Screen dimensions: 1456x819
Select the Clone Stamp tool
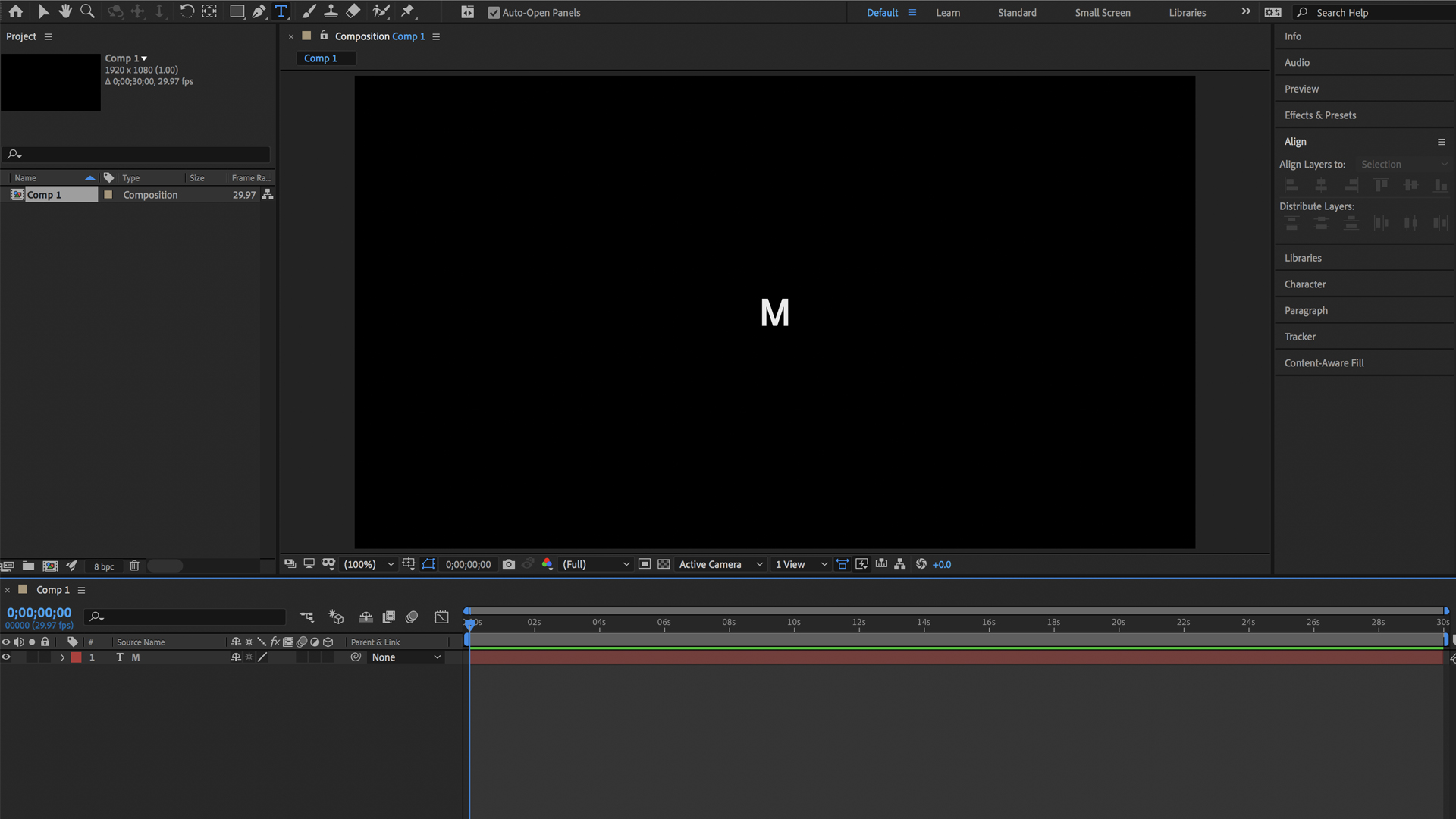click(331, 11)
